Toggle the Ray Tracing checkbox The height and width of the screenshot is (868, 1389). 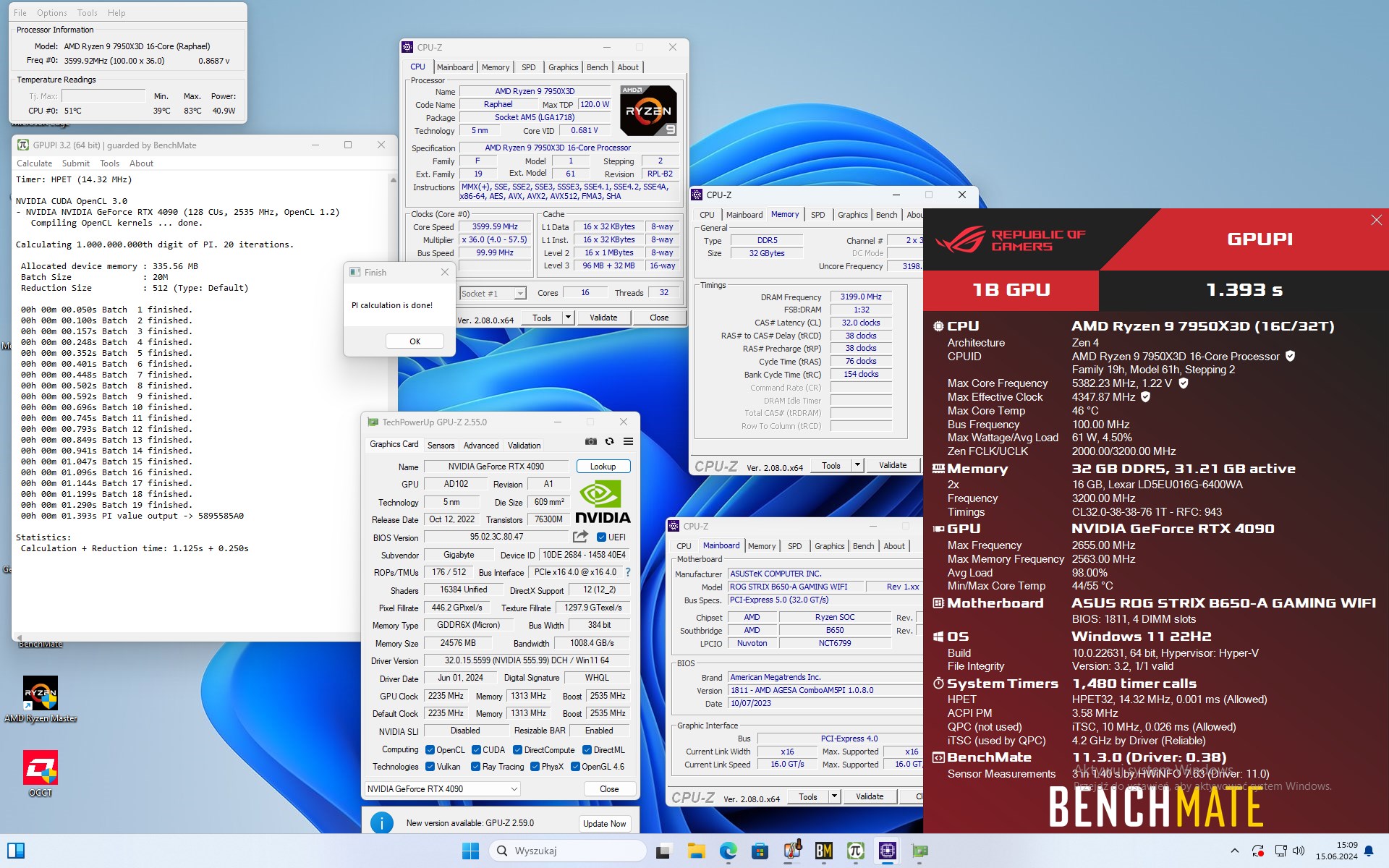[475, 766]
